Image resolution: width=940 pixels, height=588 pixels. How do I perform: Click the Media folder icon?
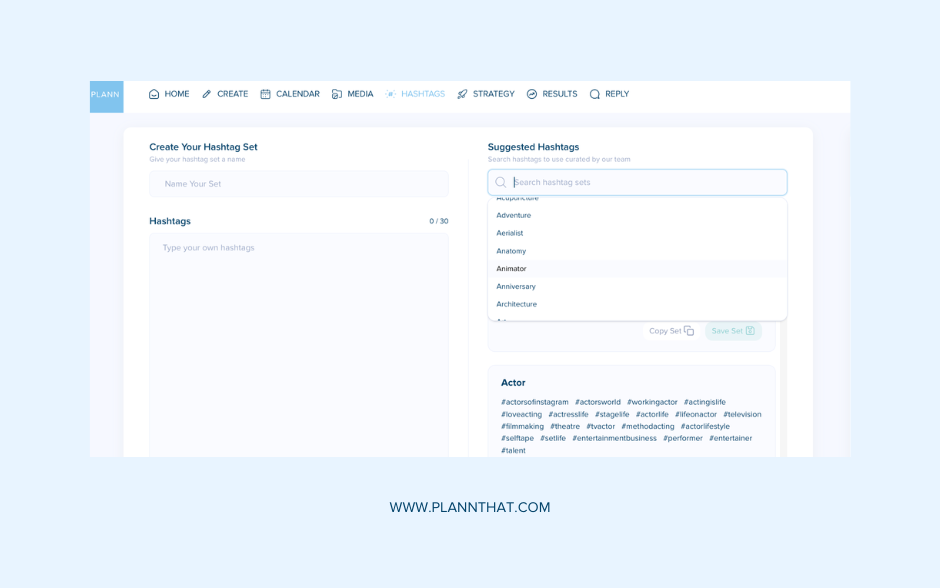337,94
